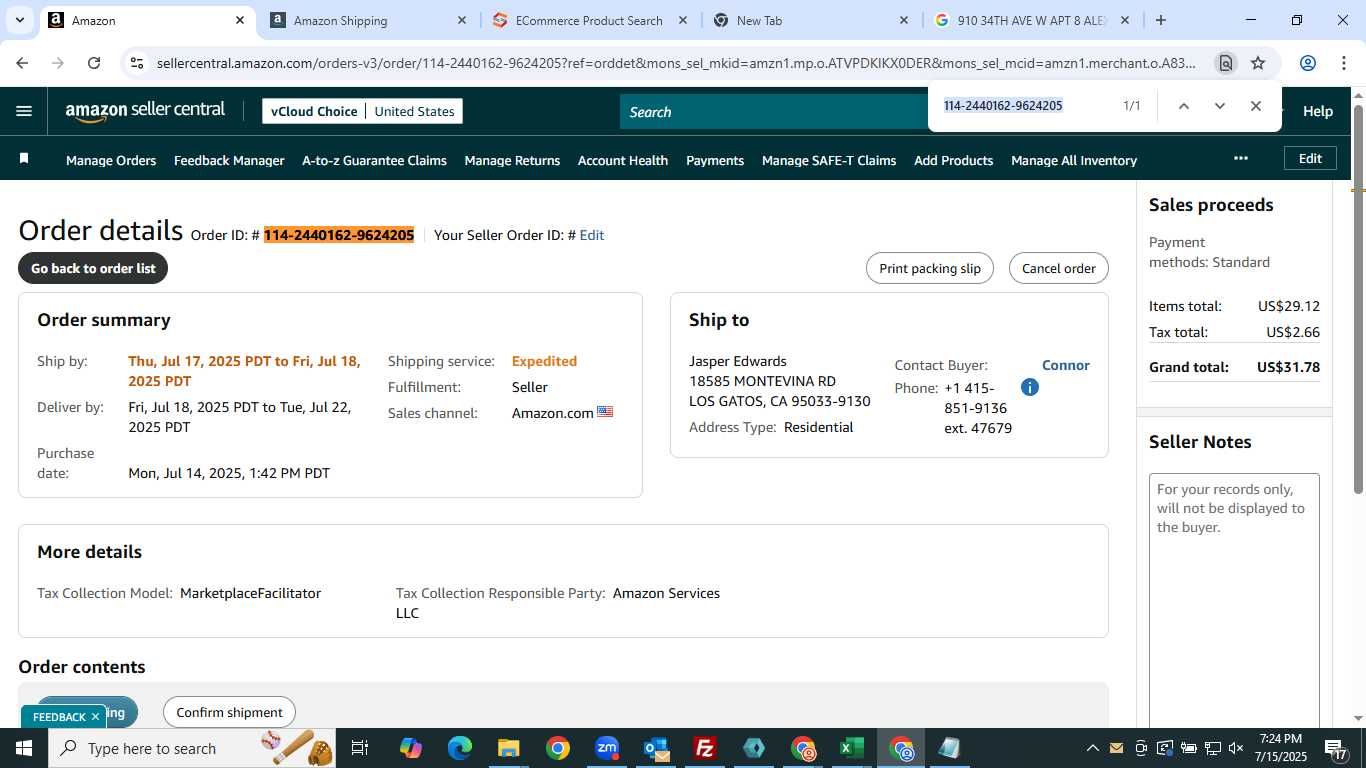Go to next find-in-page match
Image resolution: width=1366 pixels, height=768 pixels.
point(1220,106)
